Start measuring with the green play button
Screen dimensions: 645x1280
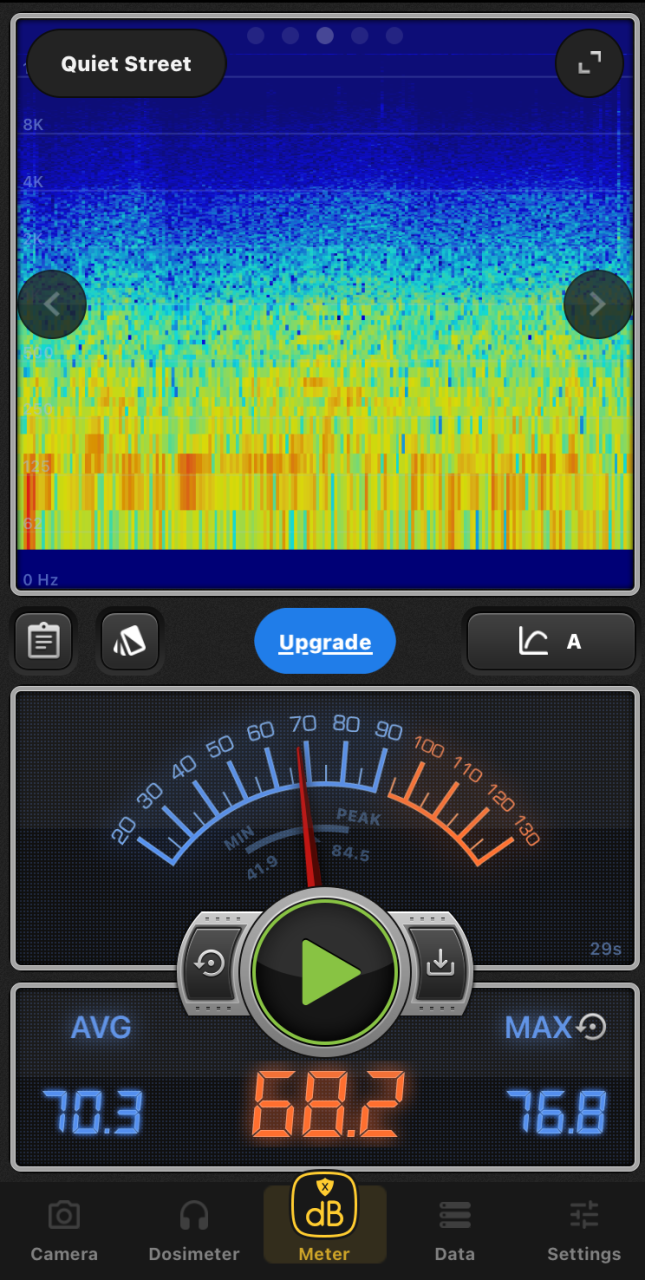point(326,970)
